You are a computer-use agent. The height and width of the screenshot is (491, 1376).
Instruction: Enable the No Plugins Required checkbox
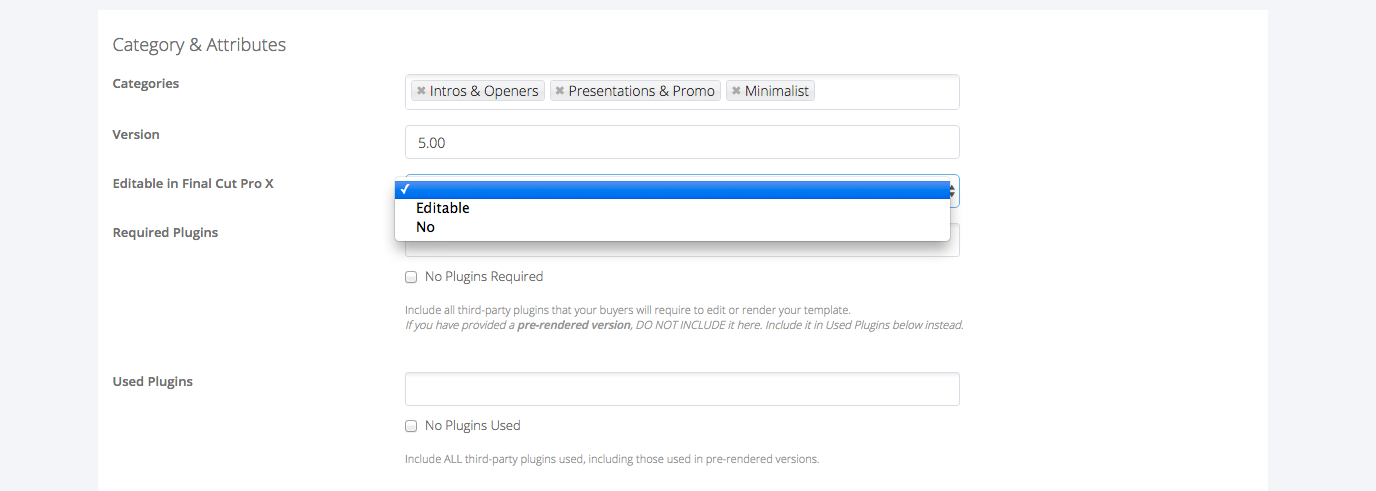click(411, 277)
